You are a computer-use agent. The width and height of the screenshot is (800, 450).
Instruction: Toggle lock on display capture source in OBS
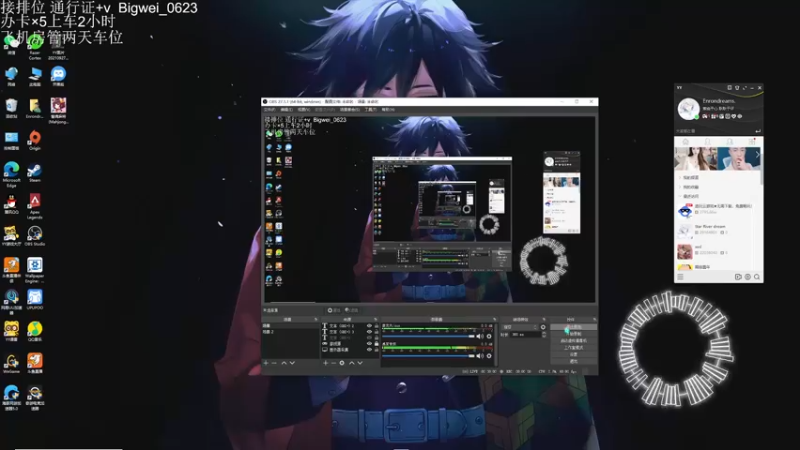377,349
